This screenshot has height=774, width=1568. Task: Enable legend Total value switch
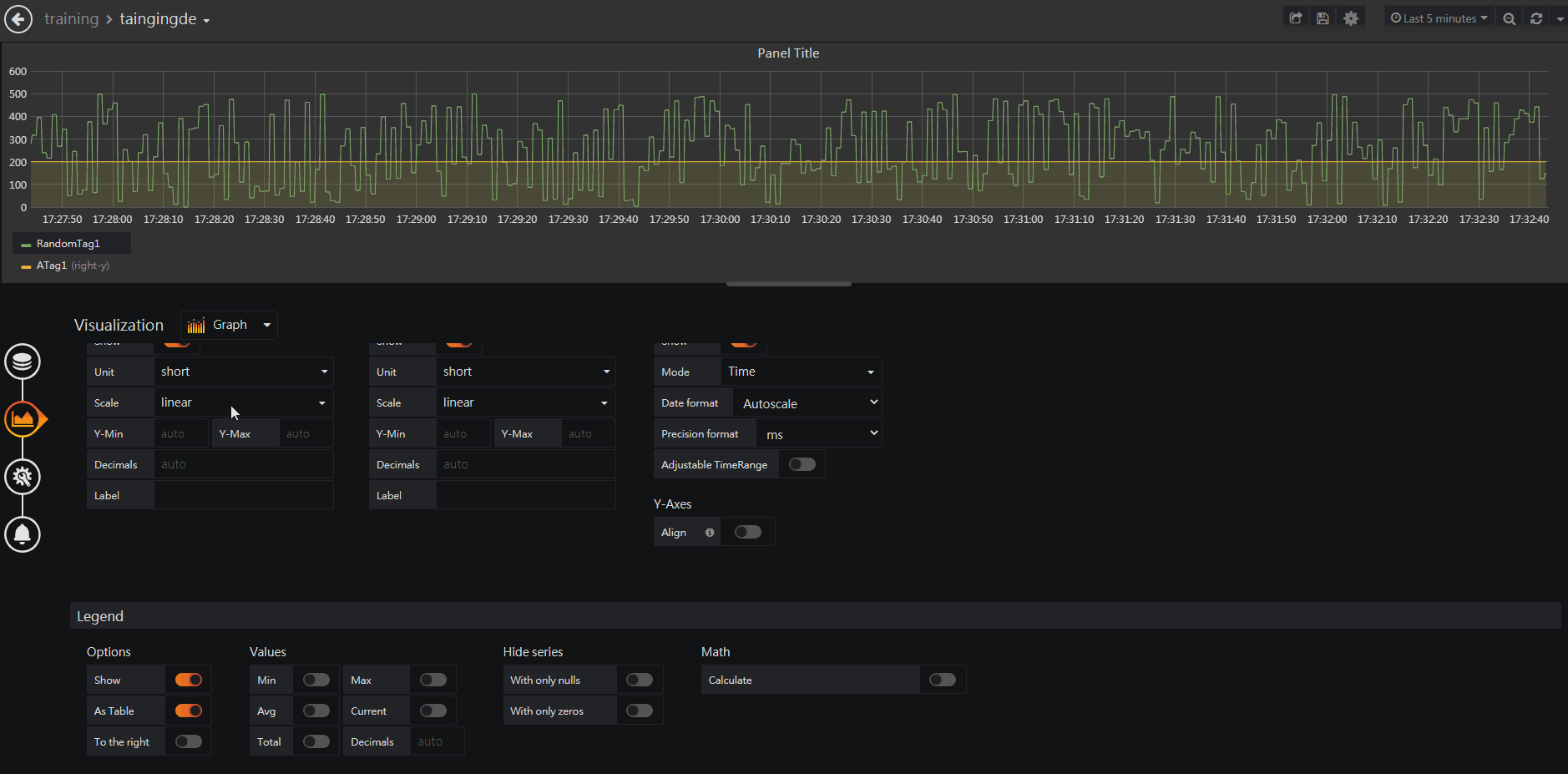click(316, 741)
